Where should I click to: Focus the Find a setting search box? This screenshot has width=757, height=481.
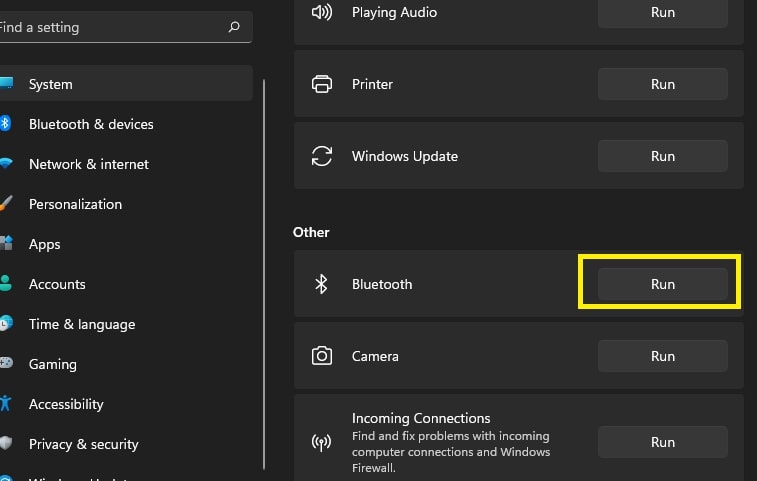(x=126, y=27)
